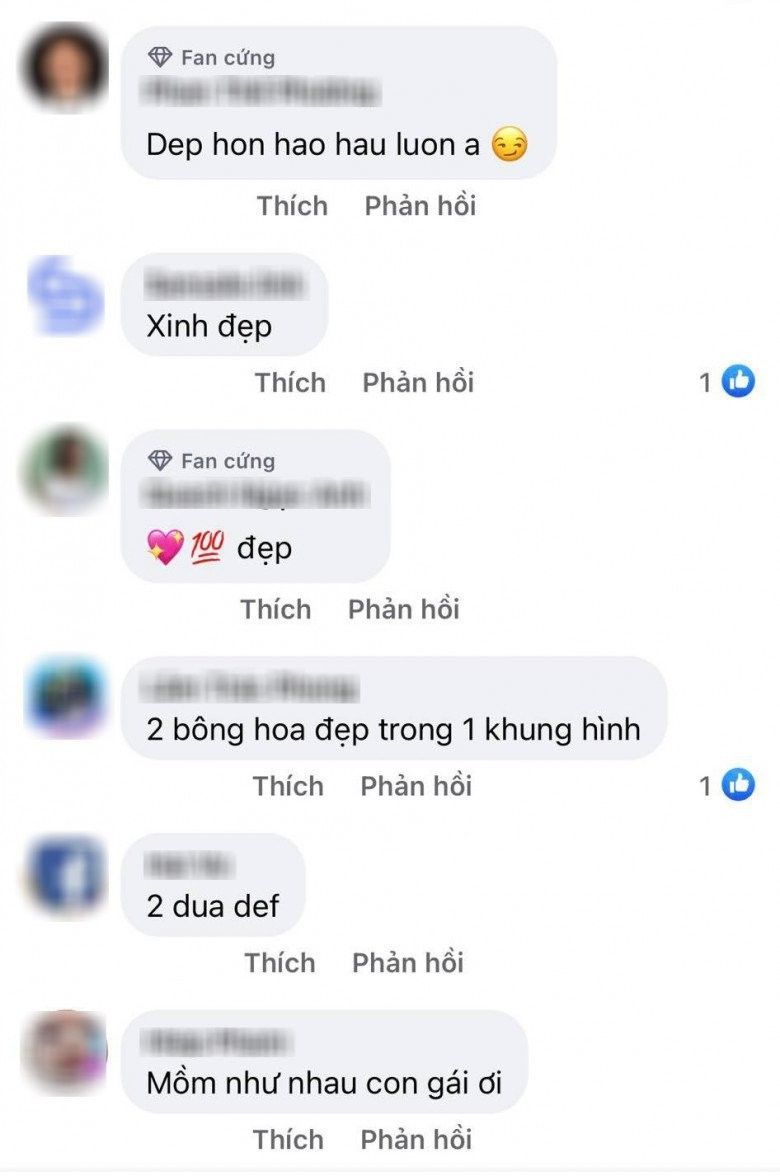
Task: Like the heart and 100 'đẹp' comment
Action: tap(275, 609)
